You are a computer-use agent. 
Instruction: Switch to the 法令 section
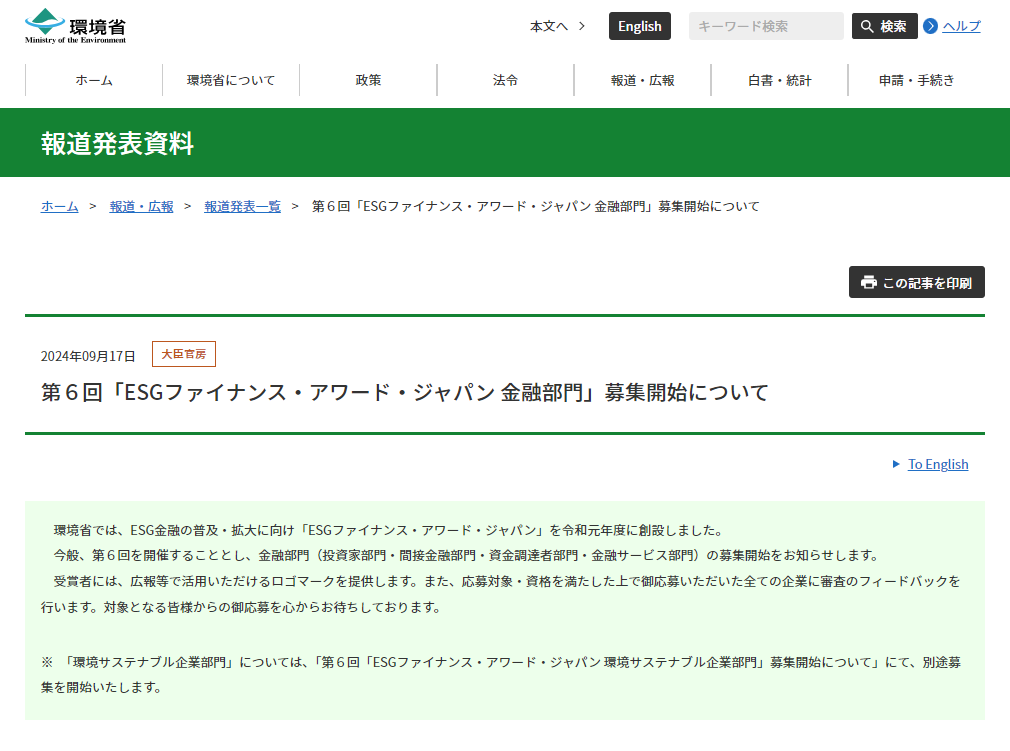coord(505,79)
